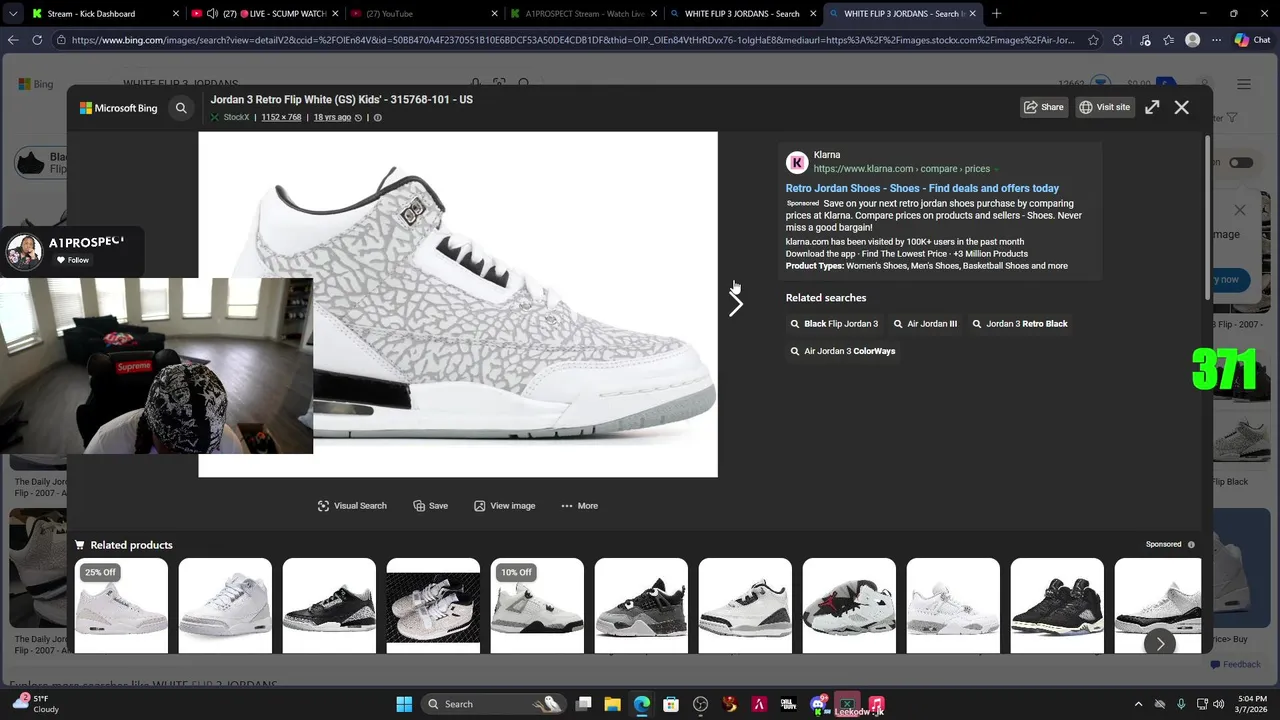1280x720 pixels.
Task: Go to next image with right chevron
Action: (x=736, y=304)
